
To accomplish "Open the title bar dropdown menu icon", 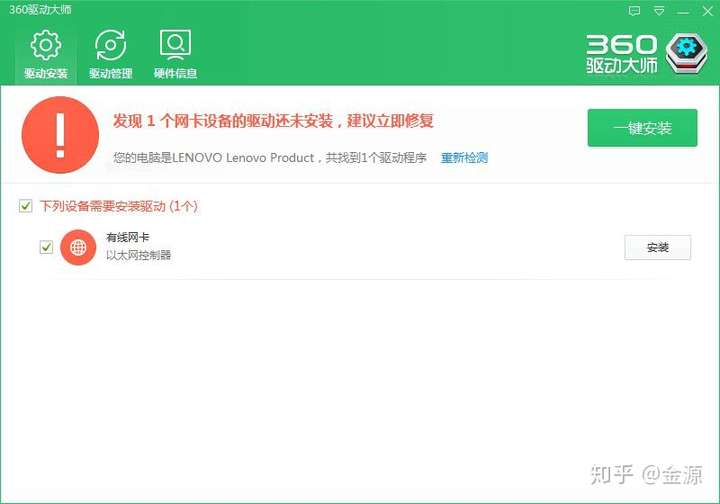I will pyautogui.click(x=659, y=11).
